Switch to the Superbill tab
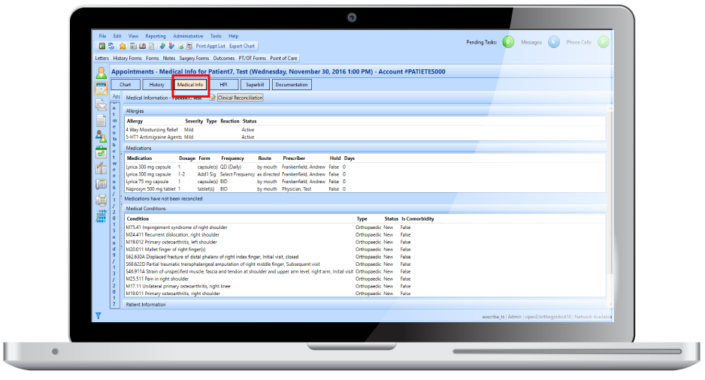The height and width of the screenshot is (380, 705). (255, 85)
